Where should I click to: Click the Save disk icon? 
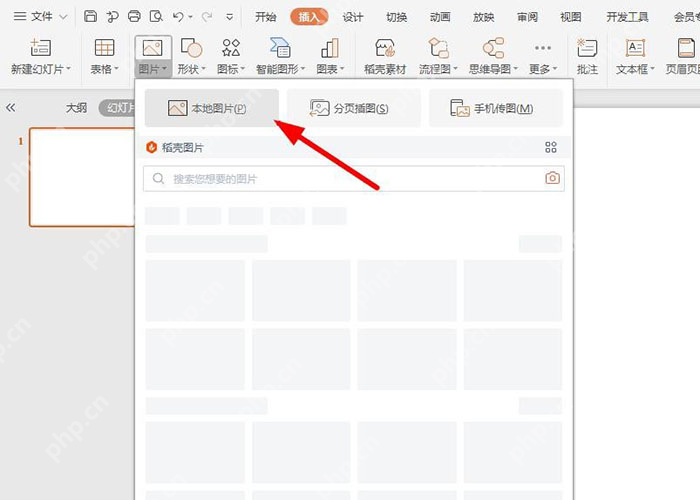click(x=91, y=17)
